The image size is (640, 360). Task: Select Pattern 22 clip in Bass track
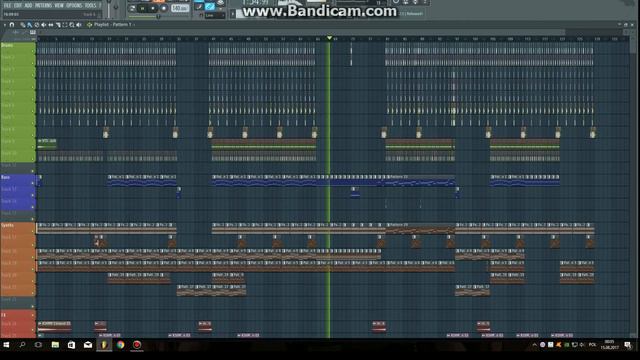click(419, 181)
